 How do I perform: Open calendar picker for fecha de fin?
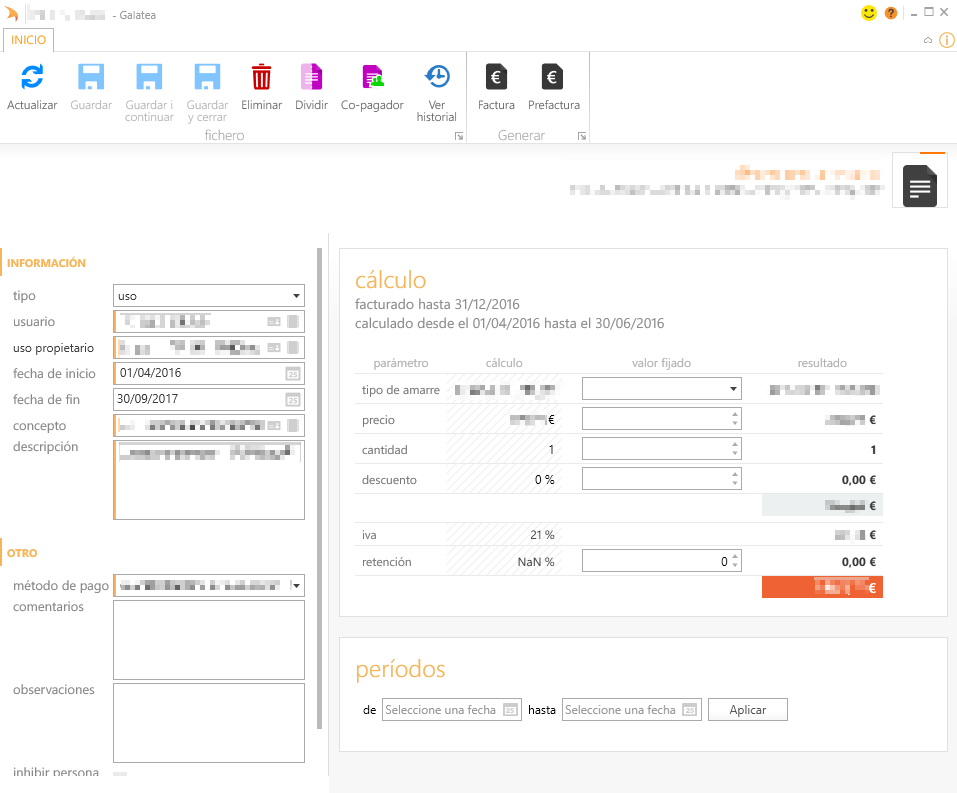[x=293, y=400]
